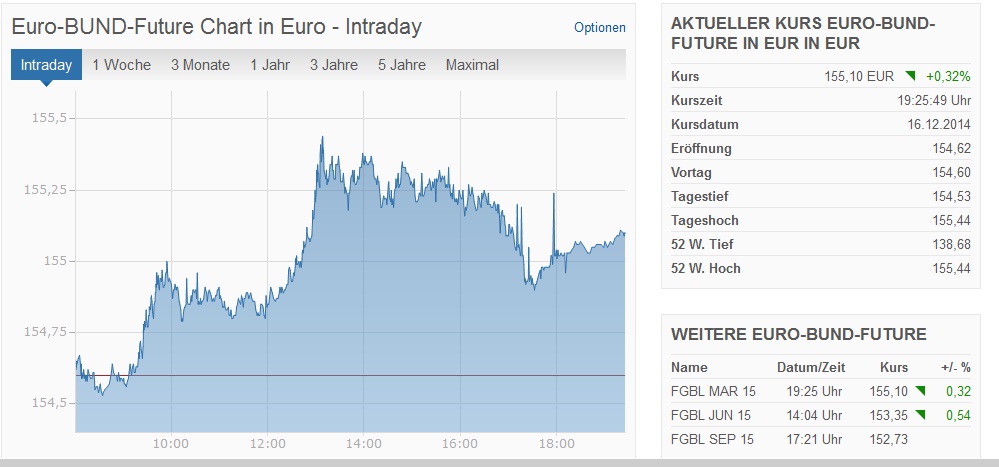The width and height of the screenshot is (999, 467).
Task: Open the FGBL JUN 15 contract
Action: (x=711, y=414)
